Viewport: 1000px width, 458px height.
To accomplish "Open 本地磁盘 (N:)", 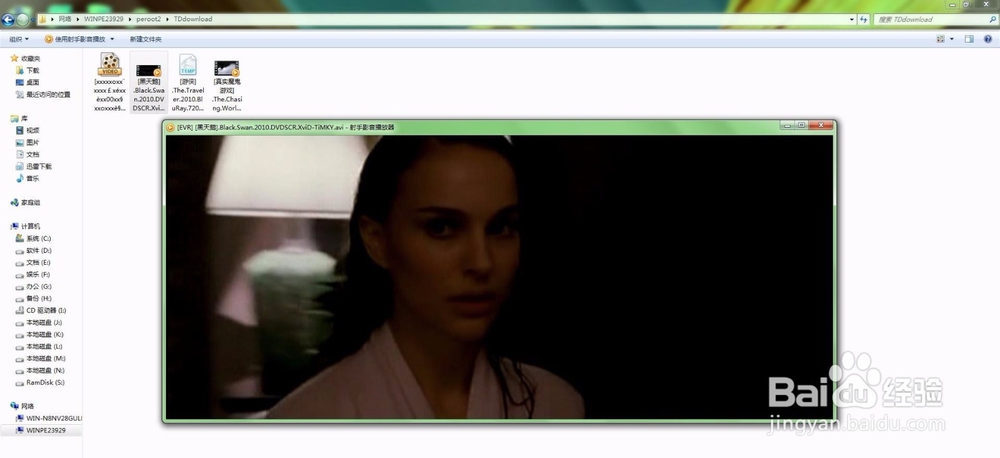I will point(40,371).
